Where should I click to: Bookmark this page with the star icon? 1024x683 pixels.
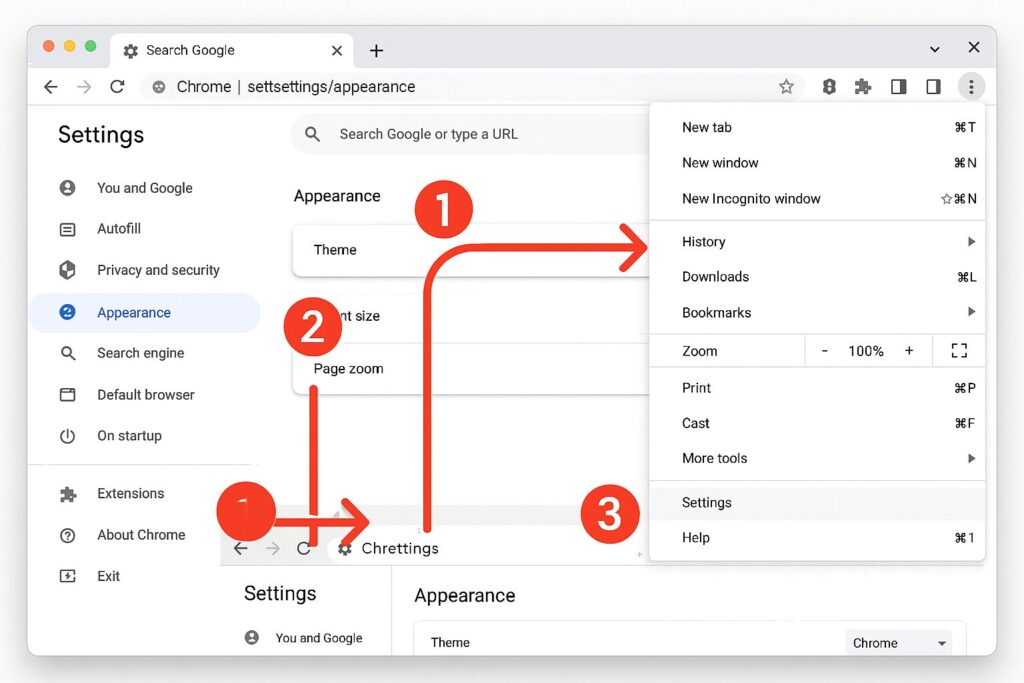pyautogui.click(x=786, y=86)
